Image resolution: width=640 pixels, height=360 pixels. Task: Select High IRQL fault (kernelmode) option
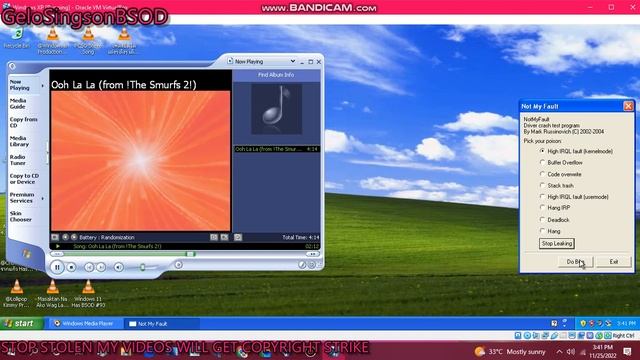click(542, 151)
